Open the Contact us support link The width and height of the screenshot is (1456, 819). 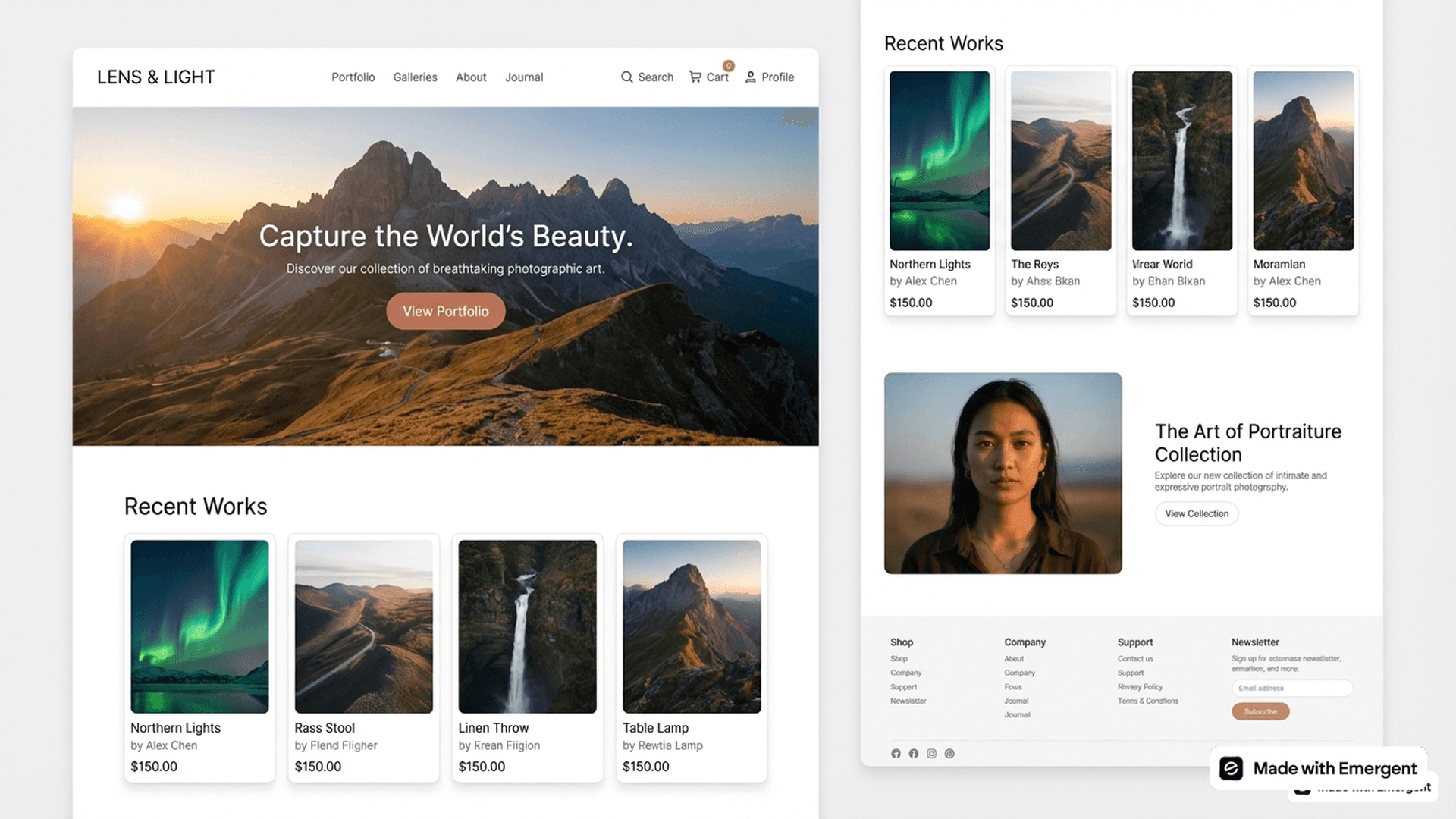coord(1135,658)
